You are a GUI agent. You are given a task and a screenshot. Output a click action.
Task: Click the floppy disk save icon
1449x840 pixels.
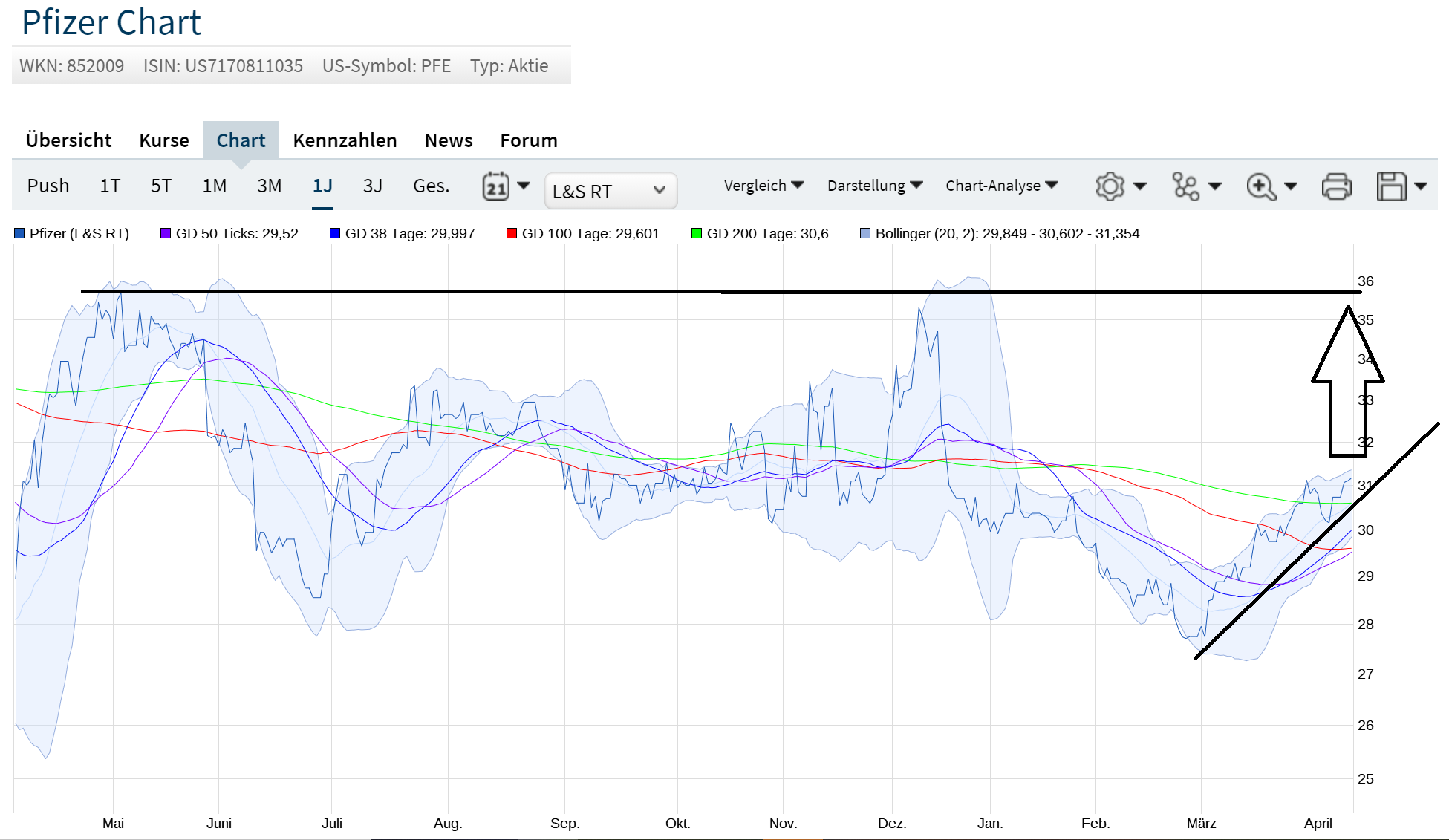tap(1391, 186)
